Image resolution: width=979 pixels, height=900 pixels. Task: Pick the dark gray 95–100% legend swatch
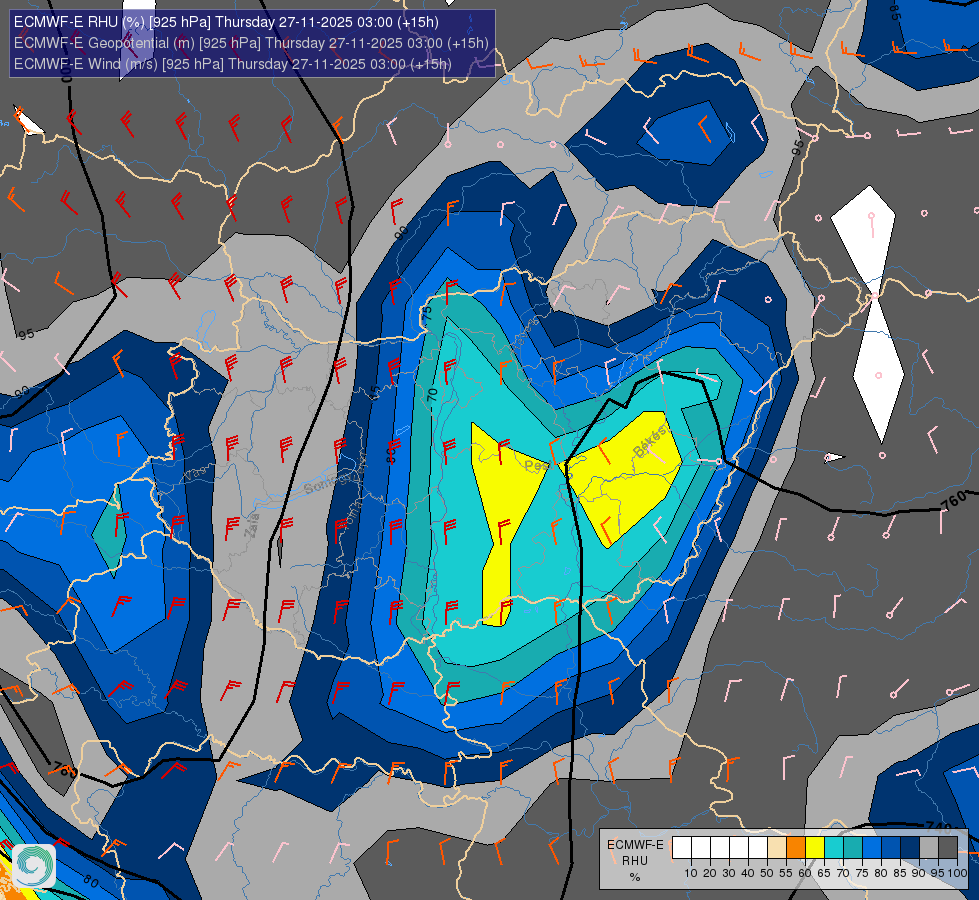tap(948, 848)
